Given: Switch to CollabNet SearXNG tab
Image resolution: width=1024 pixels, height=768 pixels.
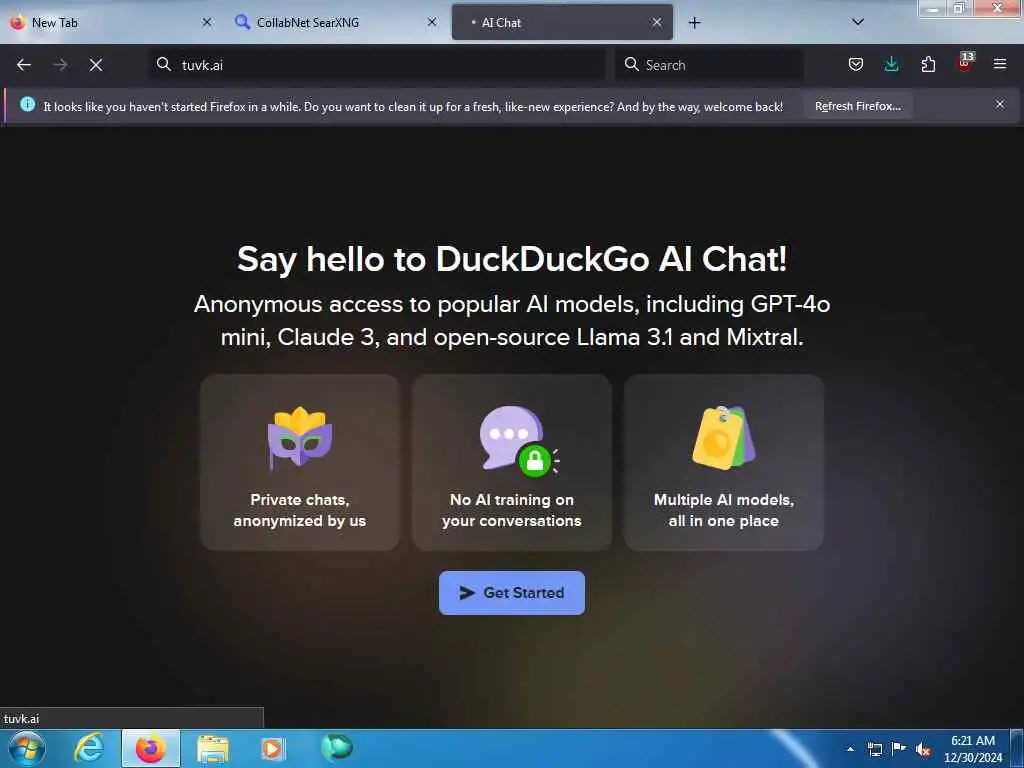Looking at the screenshot, I should click(x=336, y=22).
